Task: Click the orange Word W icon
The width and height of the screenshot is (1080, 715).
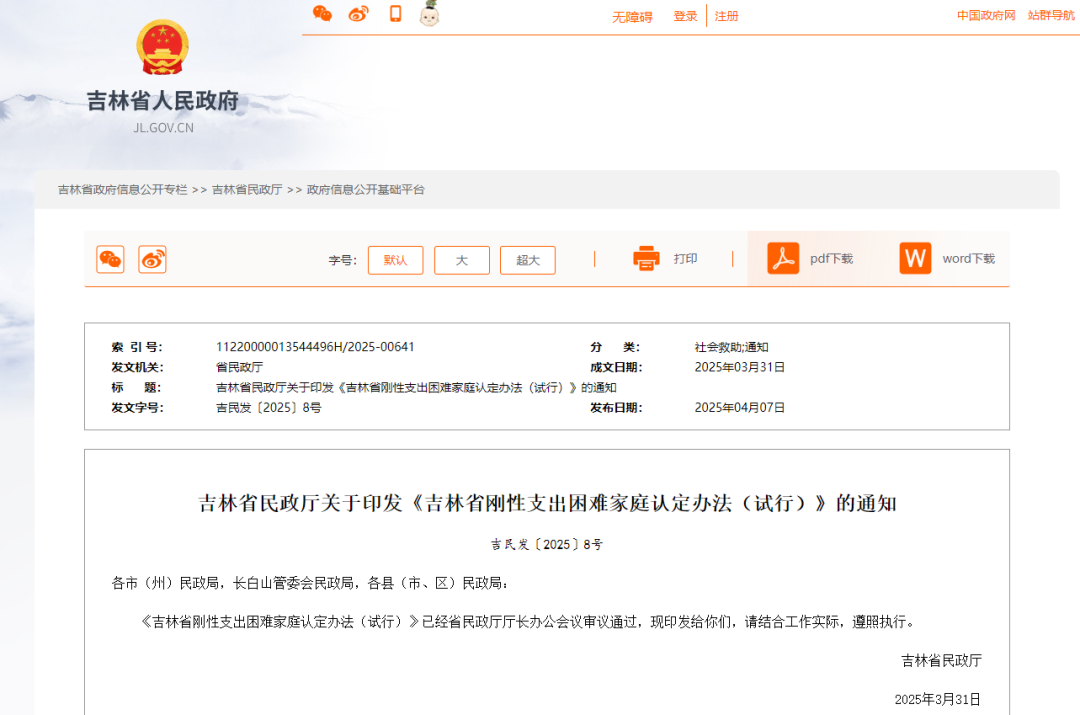Action: [x=915, y=258]
